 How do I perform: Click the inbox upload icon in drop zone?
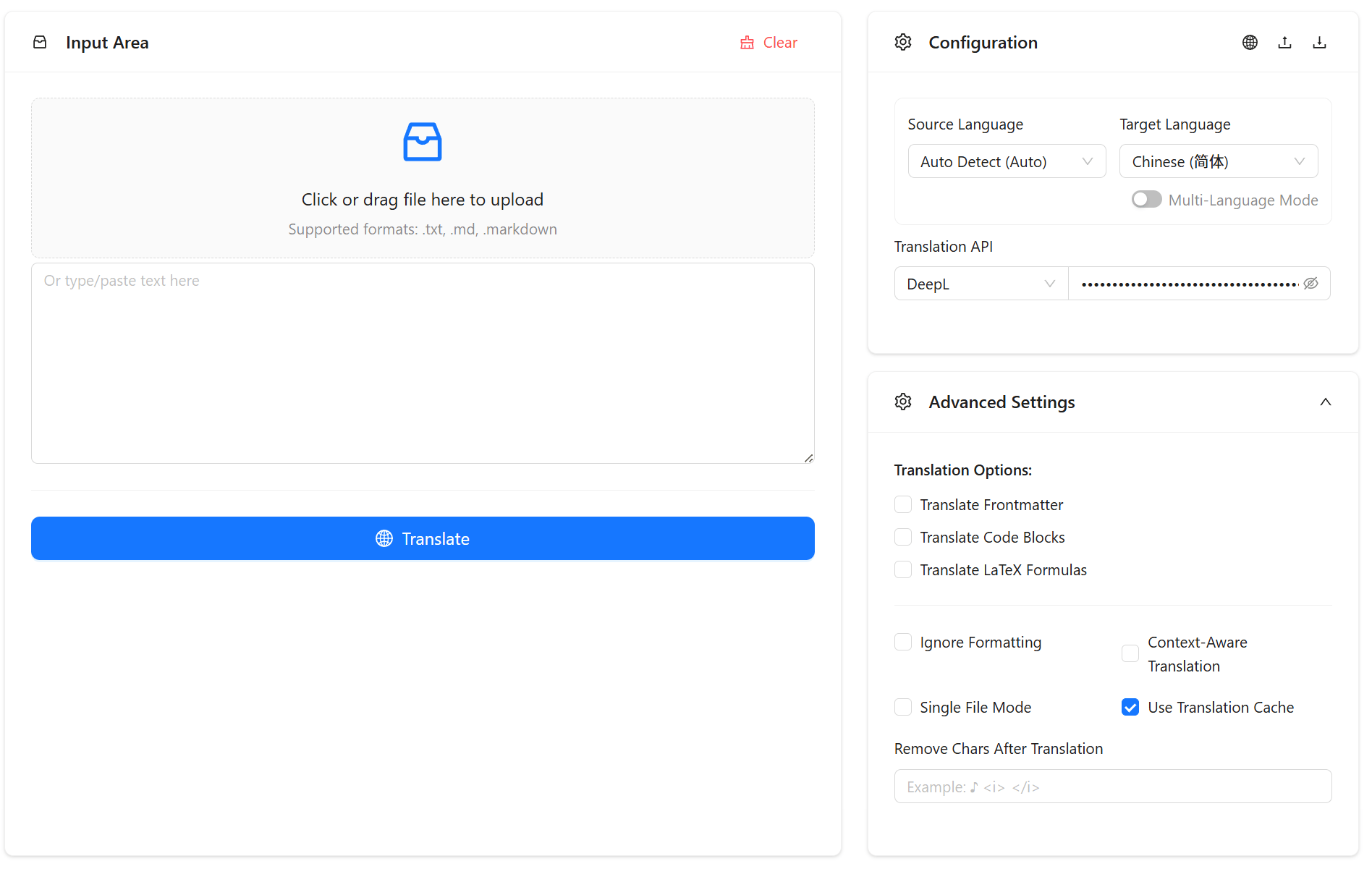coord(423,142)
